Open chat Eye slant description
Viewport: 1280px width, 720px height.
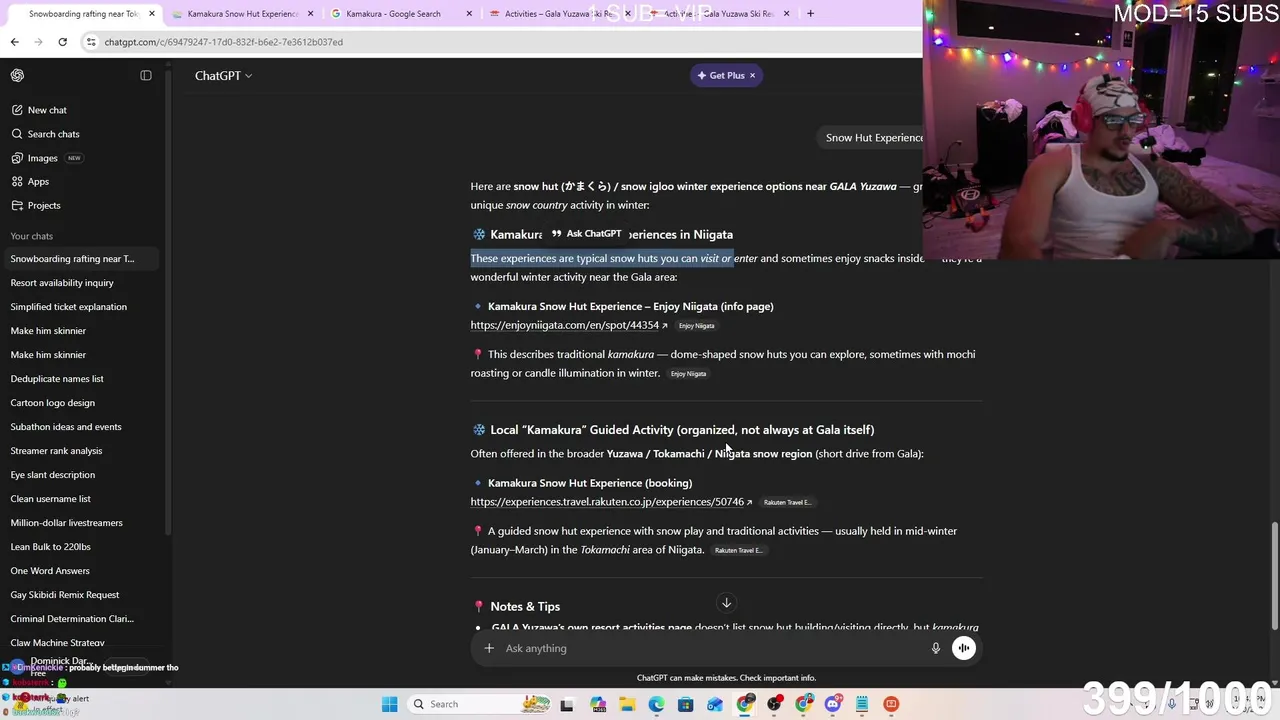[x=81, y=475]
